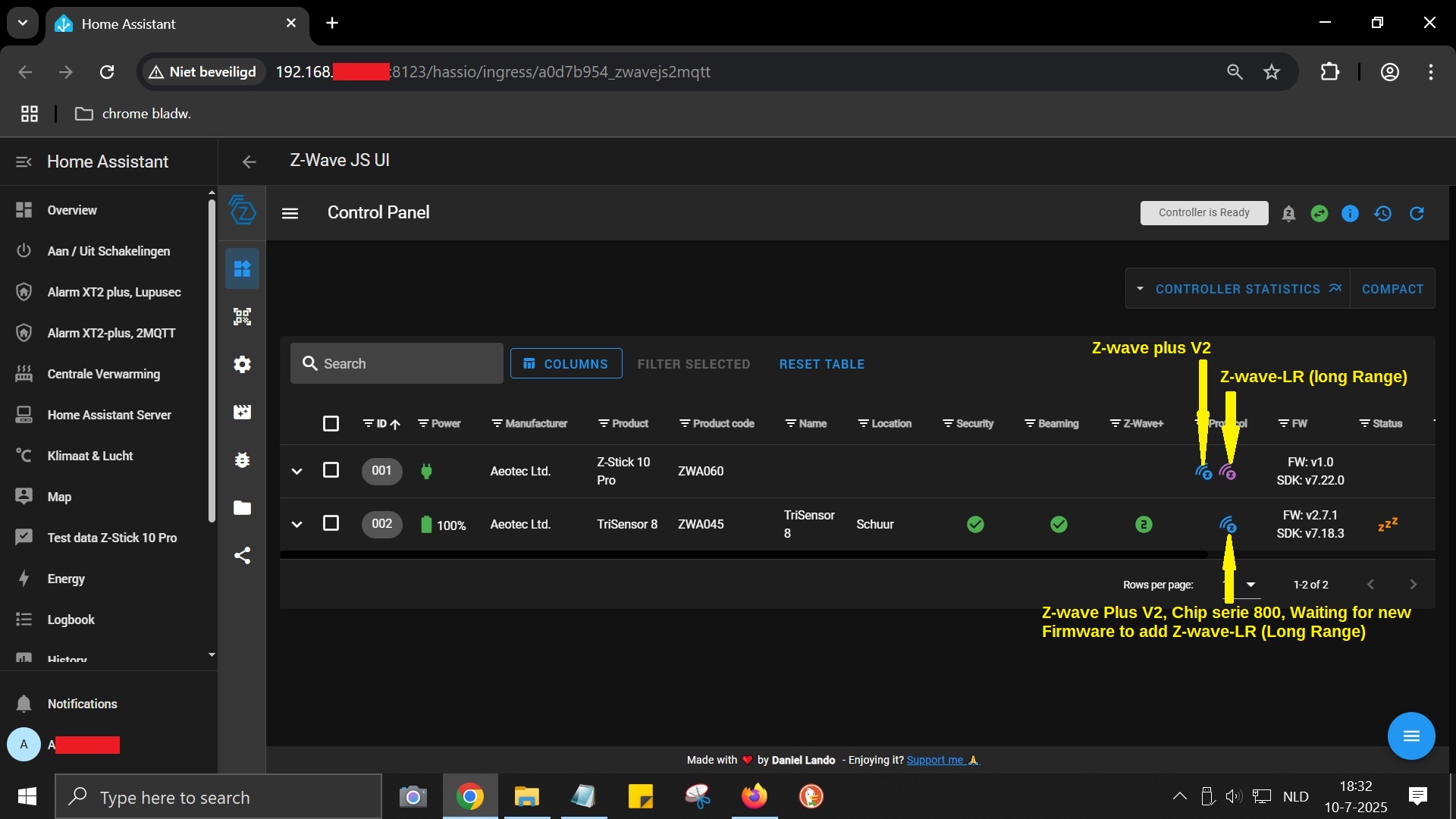Expand the row for node 001
This screenshot has height=819, width=1456.
pos(297,471)
